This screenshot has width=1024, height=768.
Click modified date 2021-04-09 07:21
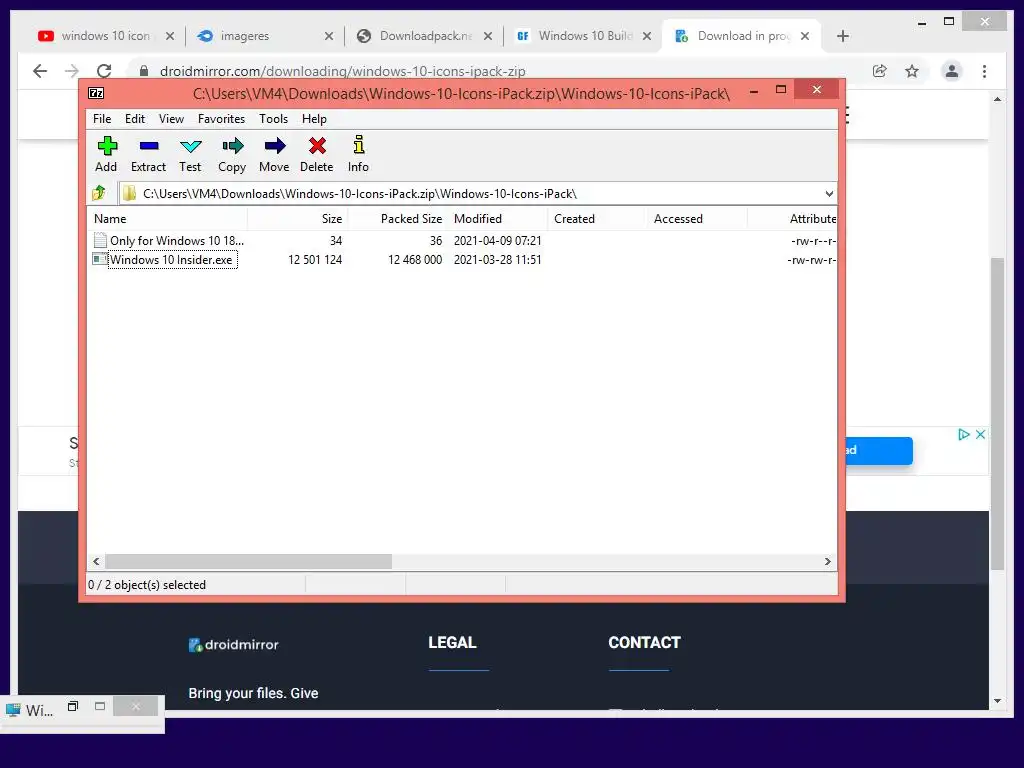pyautogui.click(x=498, y=240)
